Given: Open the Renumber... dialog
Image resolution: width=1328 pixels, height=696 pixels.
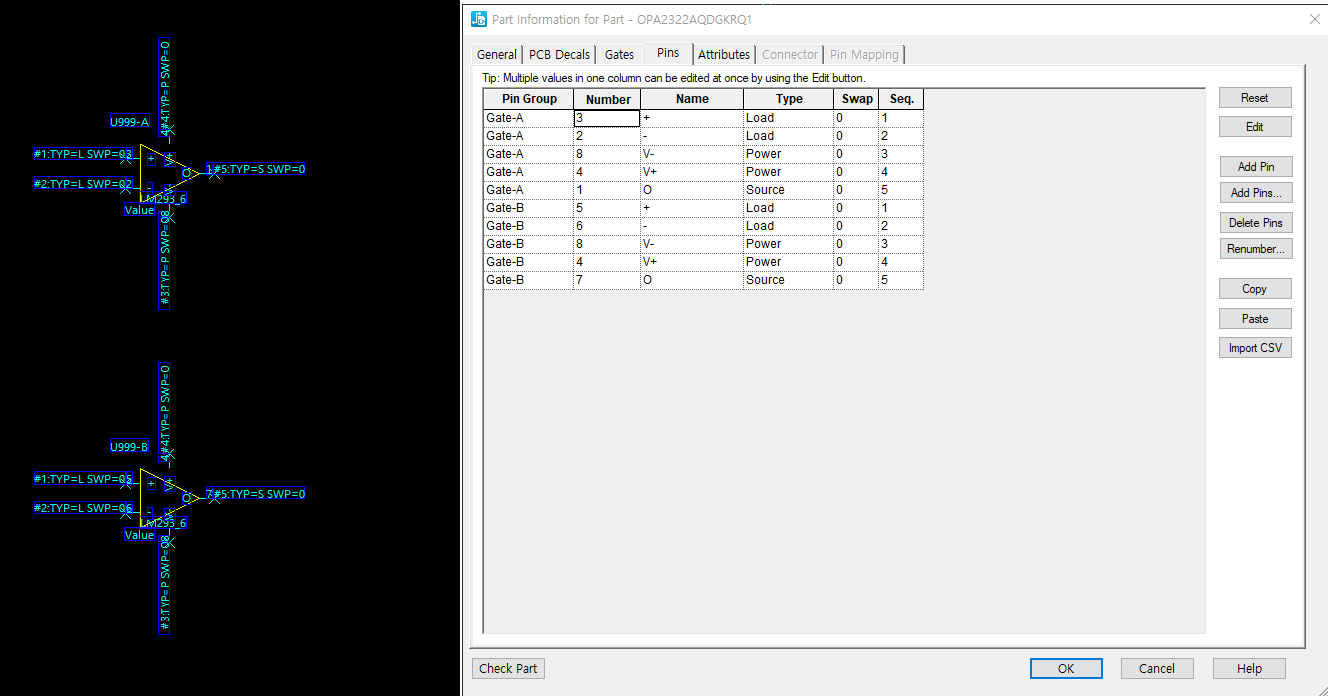Looking at the screenshot, I should click(x=1254, y=249).
